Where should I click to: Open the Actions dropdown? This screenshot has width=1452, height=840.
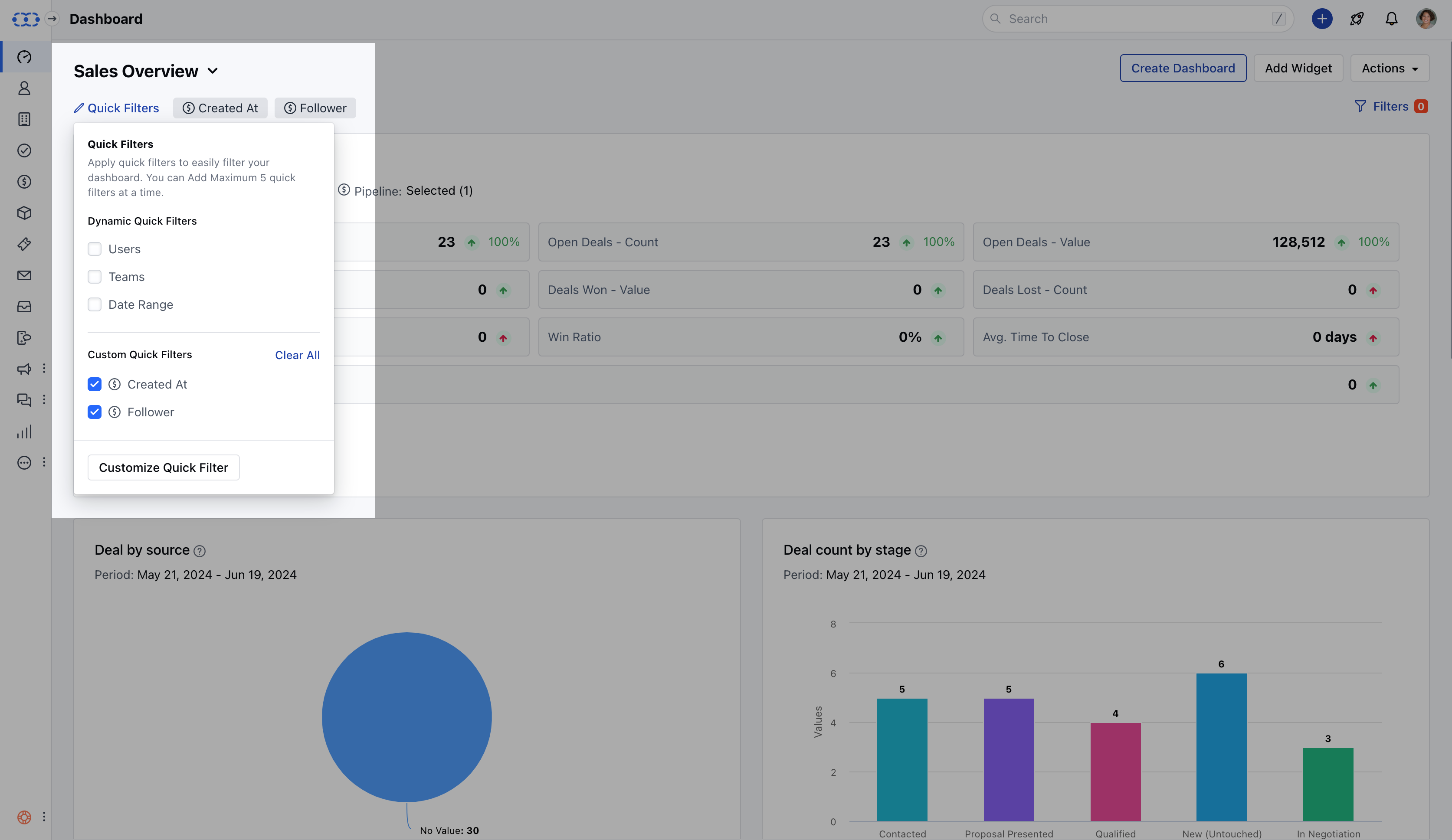click(x=1389, y=68)
